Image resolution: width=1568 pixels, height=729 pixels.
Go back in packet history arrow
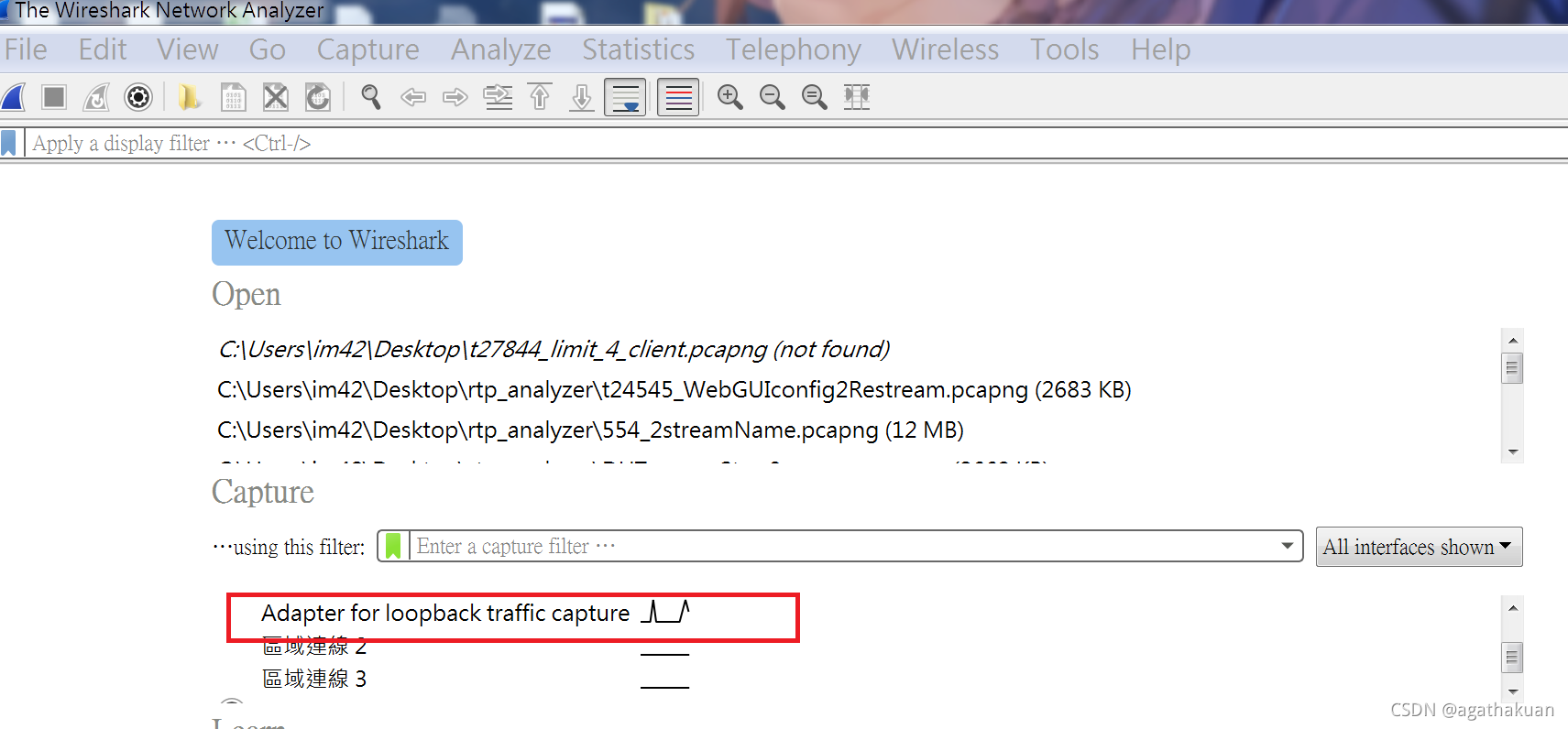click(x=413, y=96)
